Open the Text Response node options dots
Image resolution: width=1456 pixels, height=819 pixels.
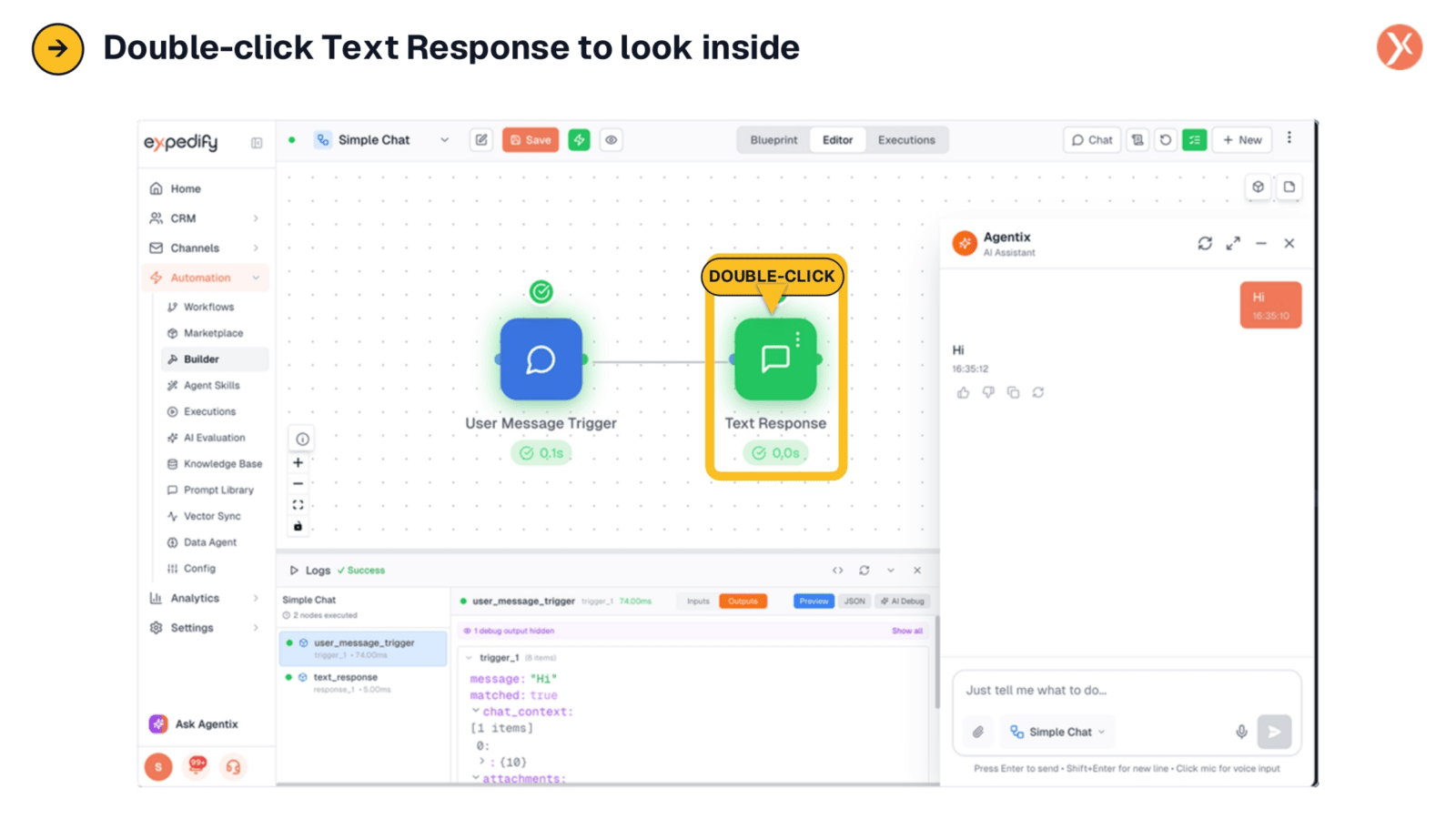click(798, 339)
